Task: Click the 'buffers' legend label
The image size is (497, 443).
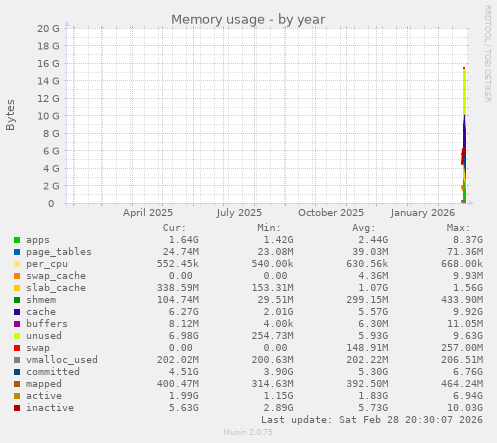Action: click(47, 324)
